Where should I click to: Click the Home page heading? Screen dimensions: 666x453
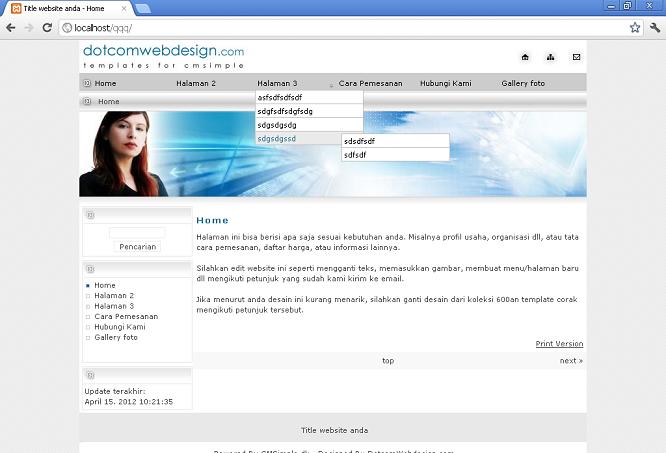click(212, 220)
